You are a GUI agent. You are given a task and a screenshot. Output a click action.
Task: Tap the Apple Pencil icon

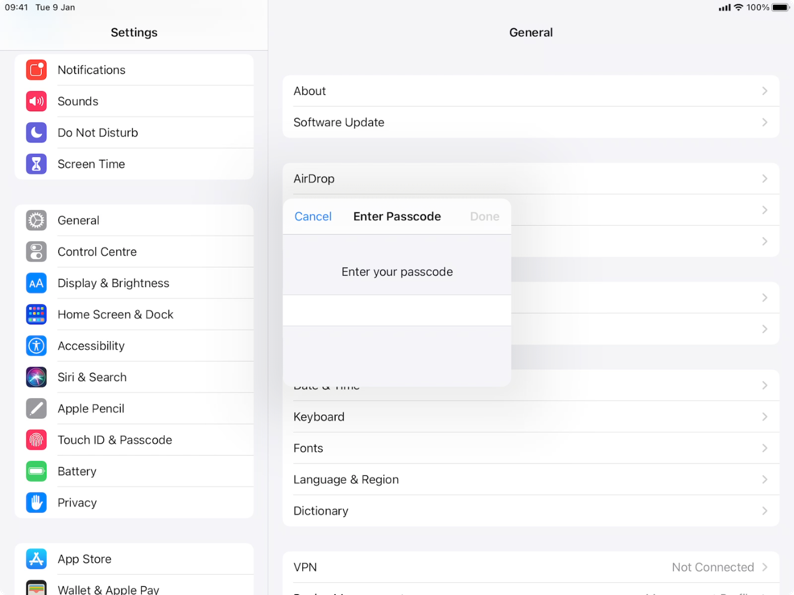[36, 409]
